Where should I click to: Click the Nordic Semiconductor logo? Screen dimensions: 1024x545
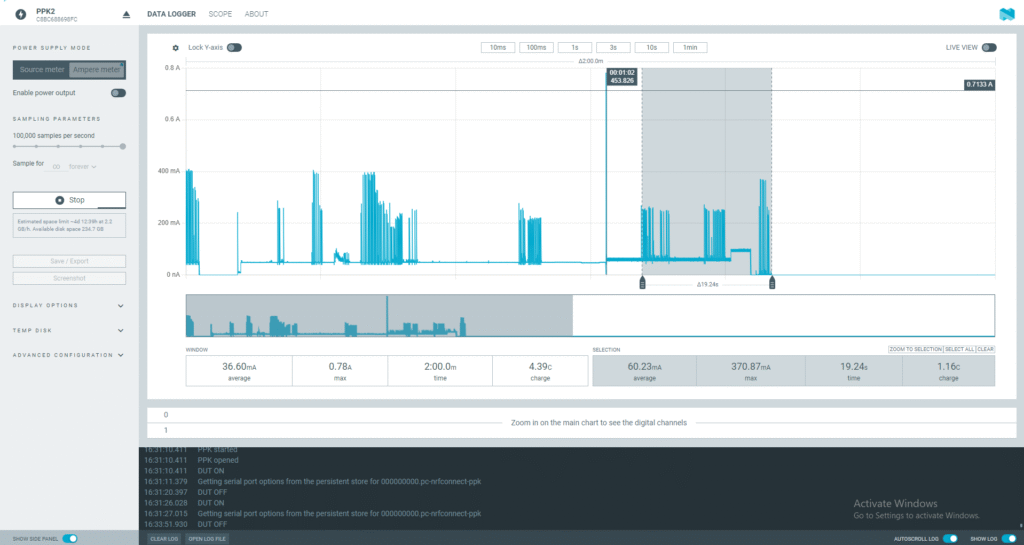tap(1006, 14)
